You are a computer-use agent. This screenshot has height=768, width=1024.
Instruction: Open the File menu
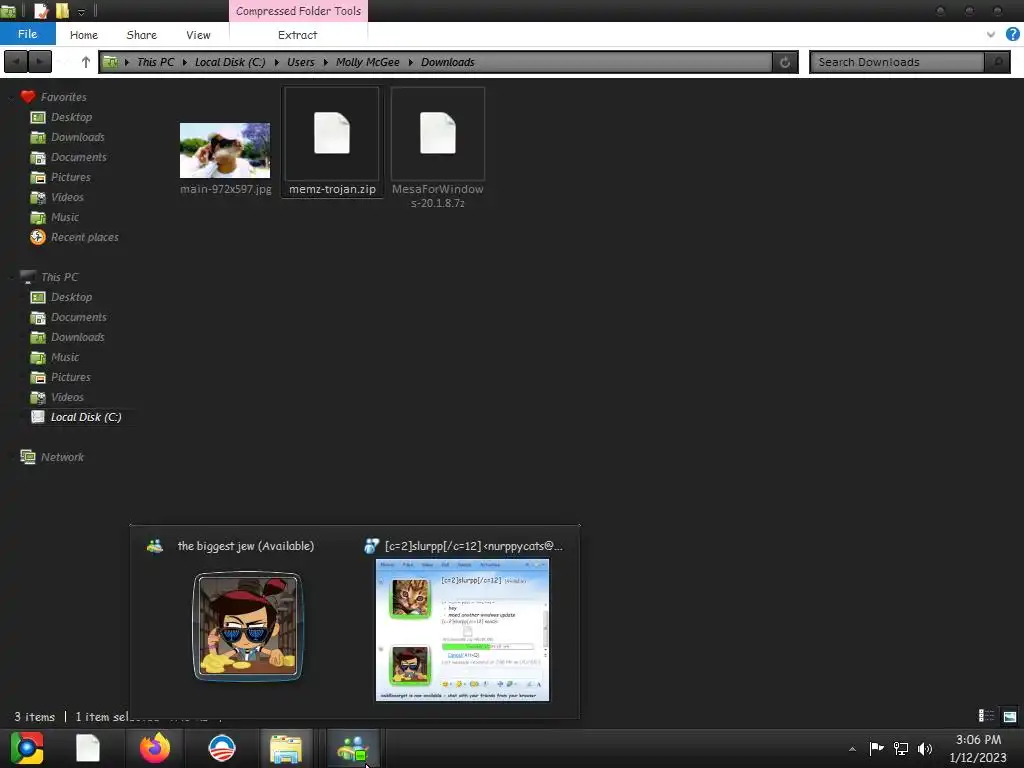coord(27,35)
